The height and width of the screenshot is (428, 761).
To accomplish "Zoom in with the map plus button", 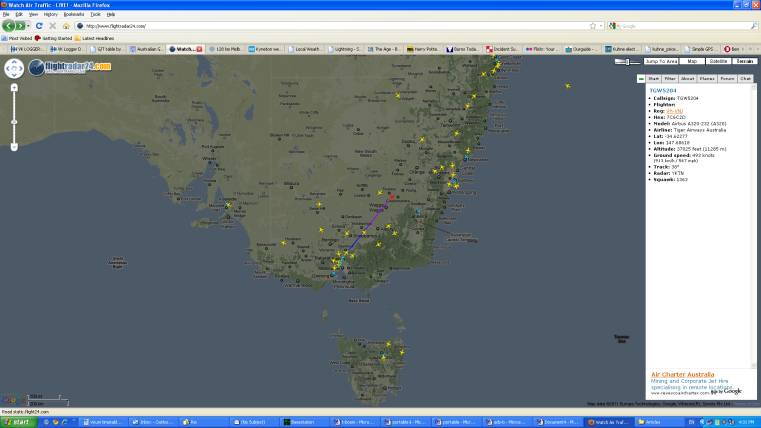I will (14, 87).
